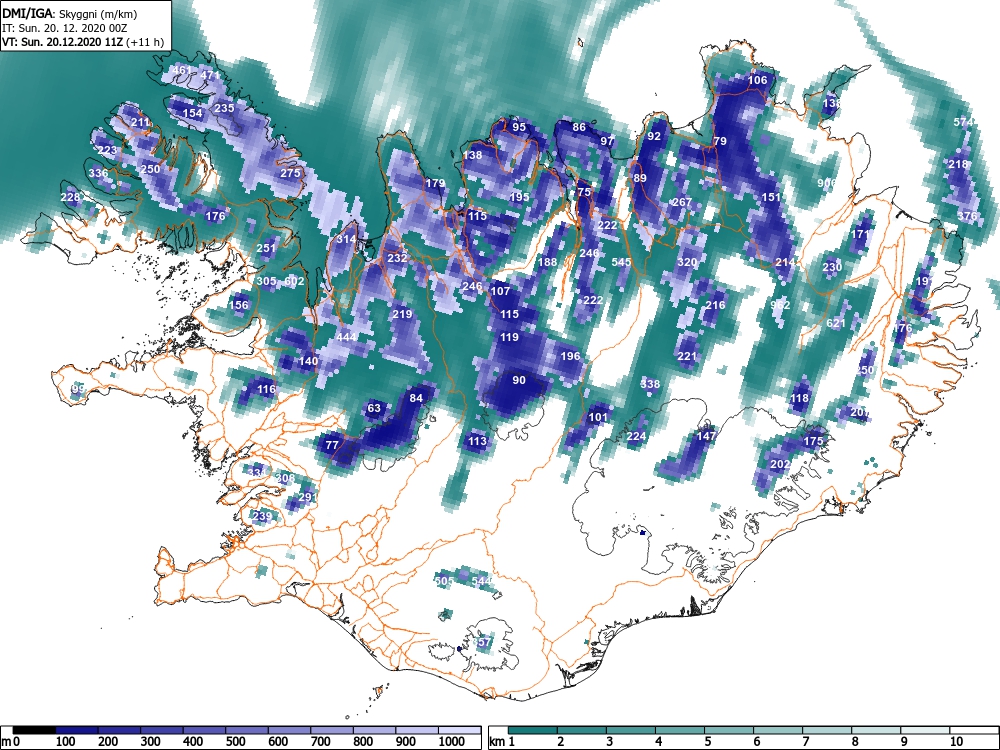The image size is (1000, 750).
Task: Click the map value 376
Action: click(967, 216)
